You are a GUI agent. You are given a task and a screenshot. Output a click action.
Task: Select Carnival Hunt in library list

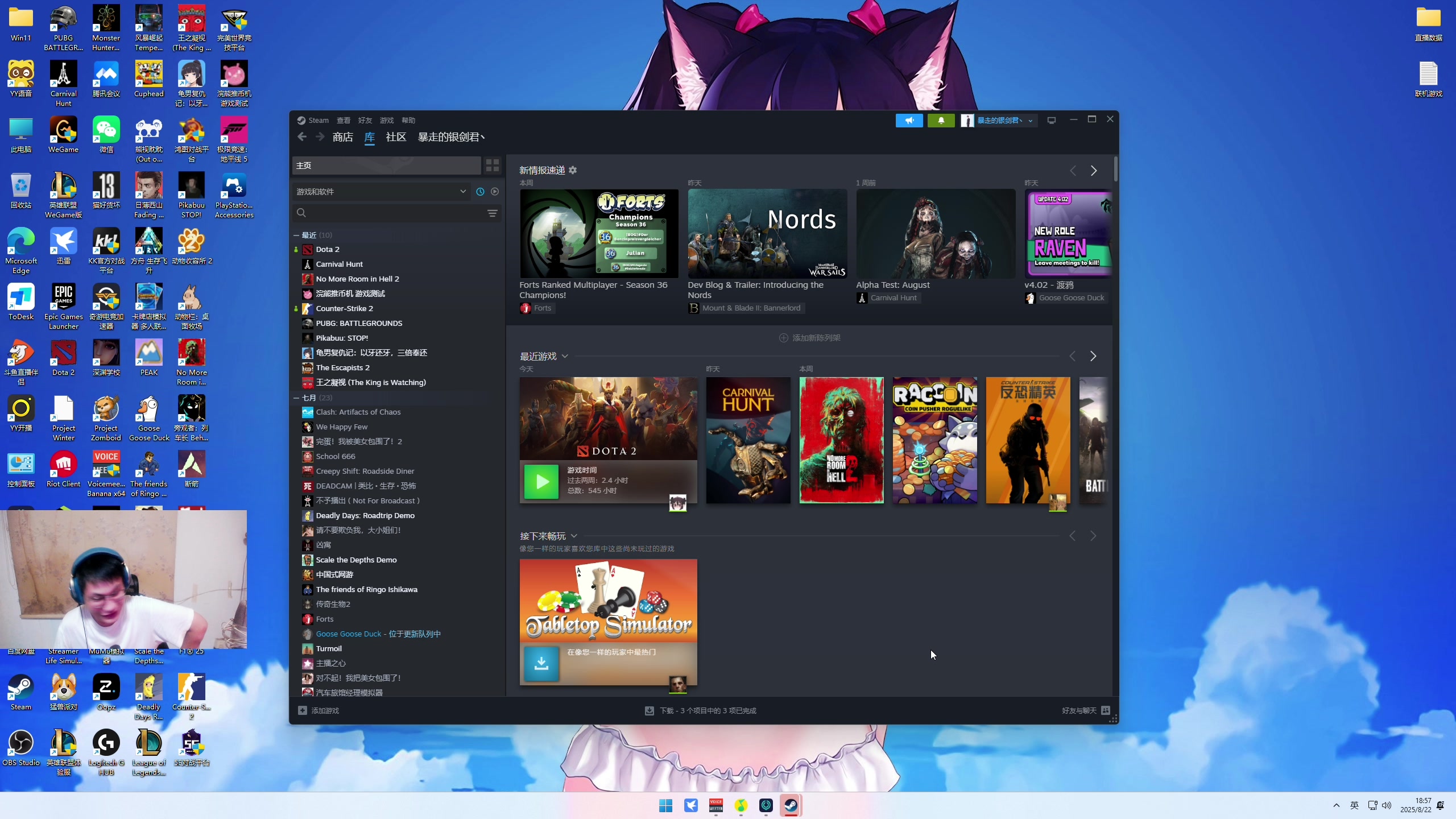pos(339,264)
